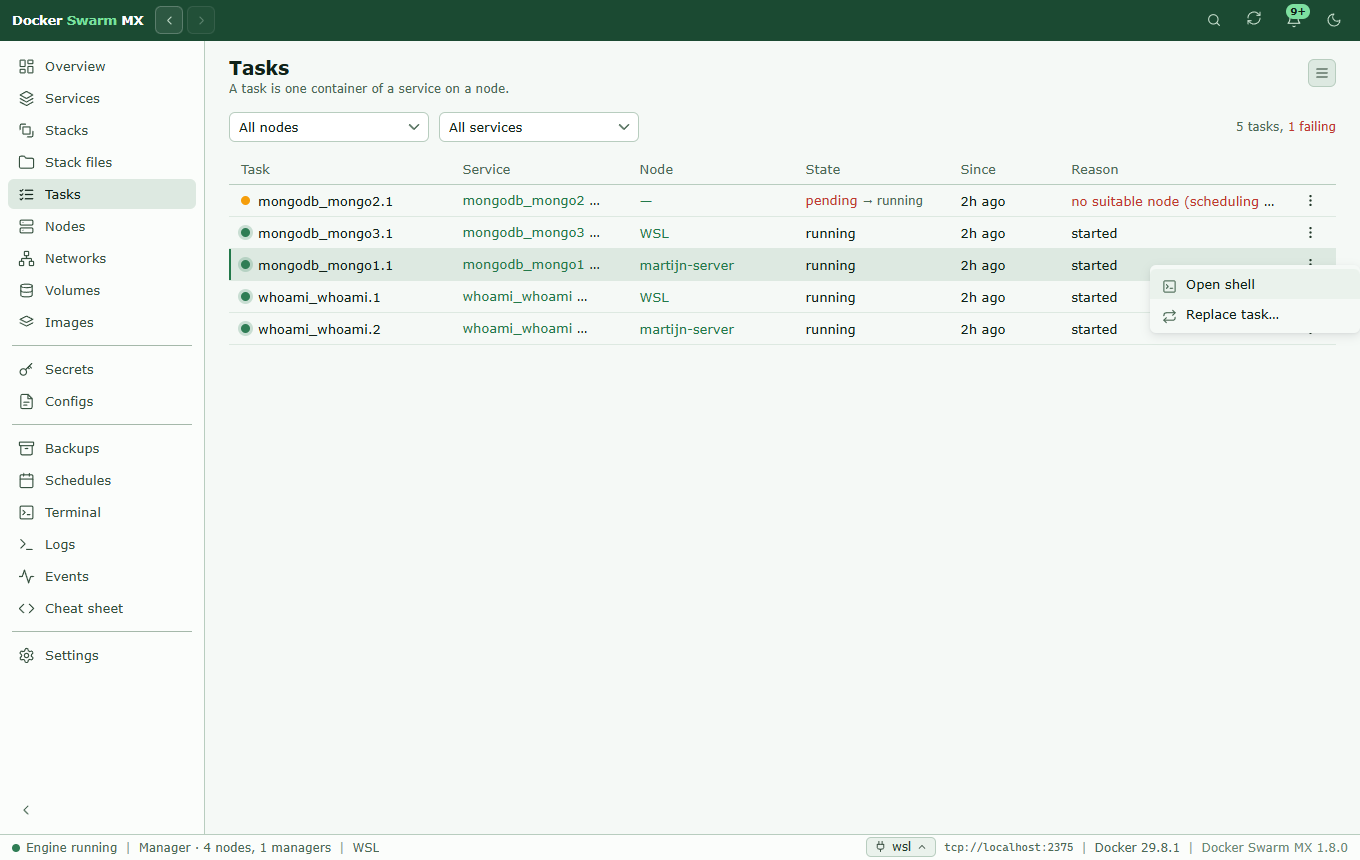Viewport: 1360px width, 860px height.
Task: Open the Schedules page
Action: (x=101, y=480)
